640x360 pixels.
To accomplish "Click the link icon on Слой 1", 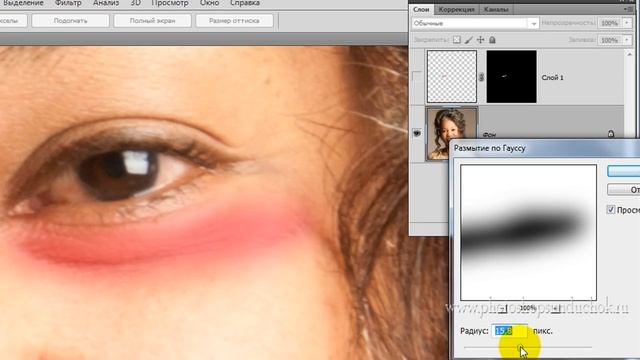I will (482, 77).
